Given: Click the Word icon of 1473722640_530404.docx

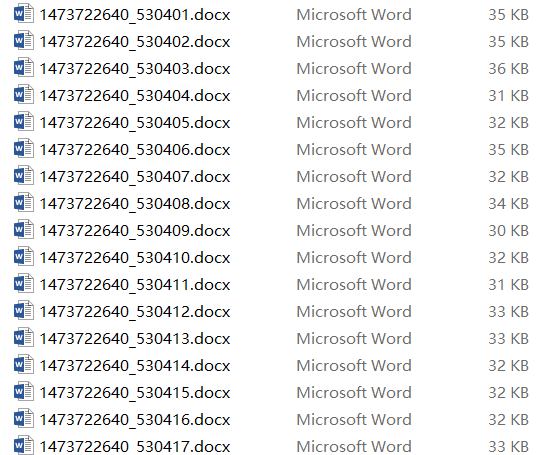Looking at the screenshot, I should click(x=24, y=95).
